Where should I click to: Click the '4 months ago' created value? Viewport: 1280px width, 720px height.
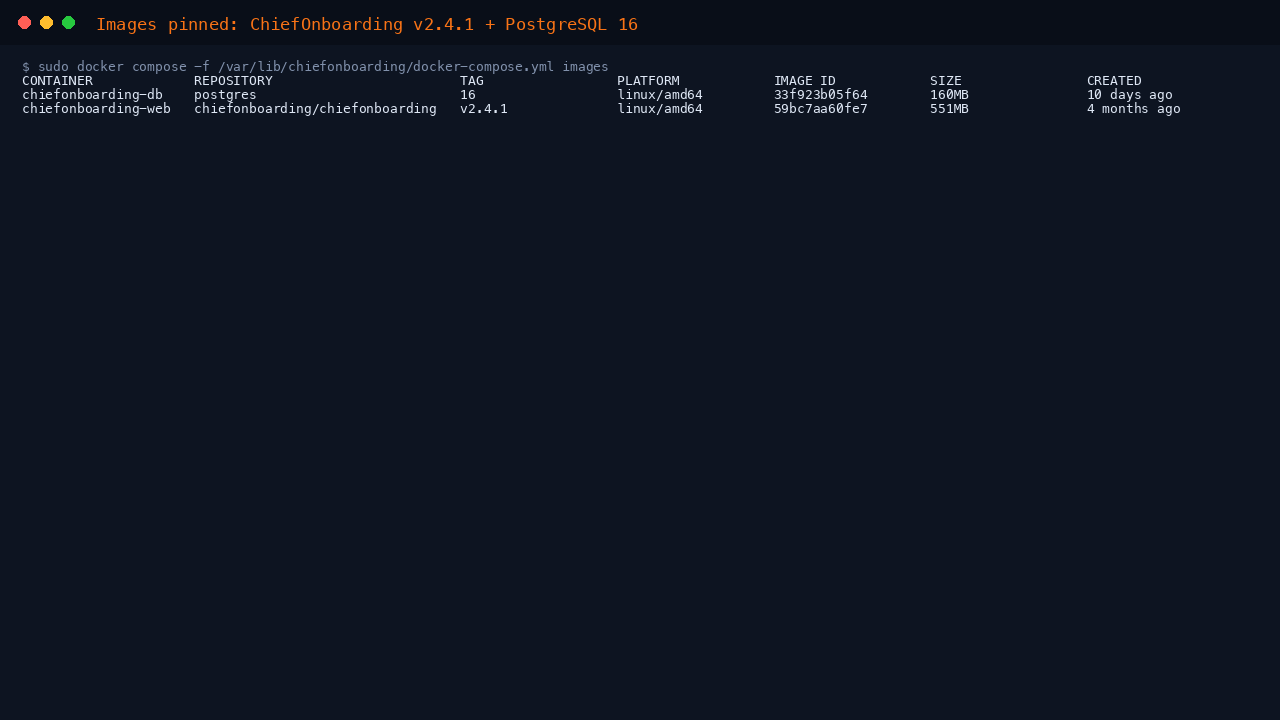[x=1134, y=109]
